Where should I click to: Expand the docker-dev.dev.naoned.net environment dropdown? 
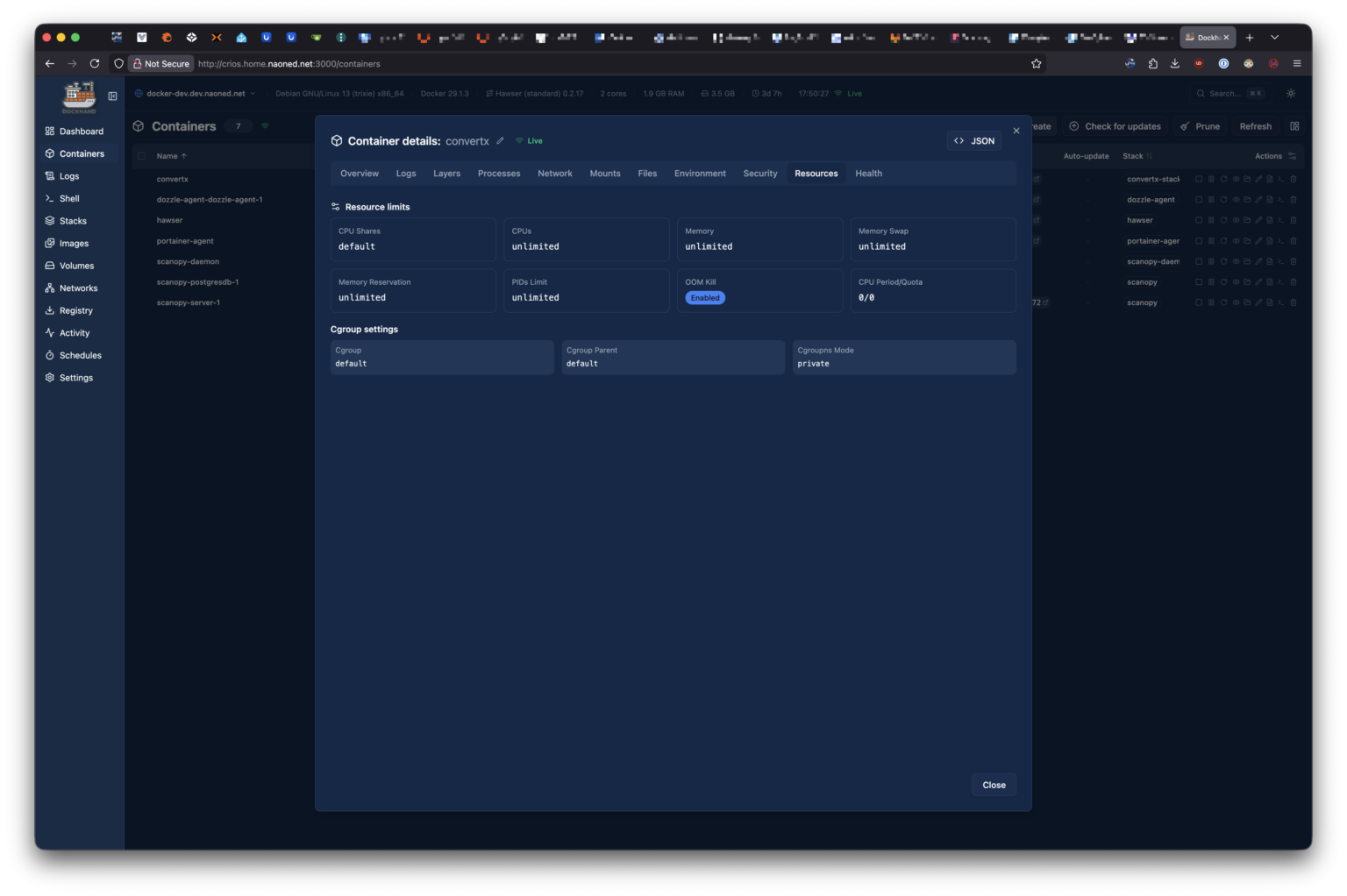pos(195,94)
